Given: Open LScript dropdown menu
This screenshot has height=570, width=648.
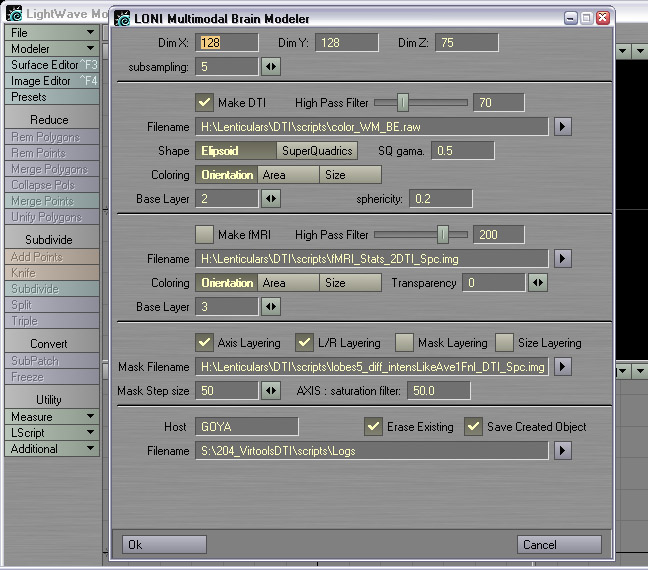Looking at the screenshot, I should (52, 432).
